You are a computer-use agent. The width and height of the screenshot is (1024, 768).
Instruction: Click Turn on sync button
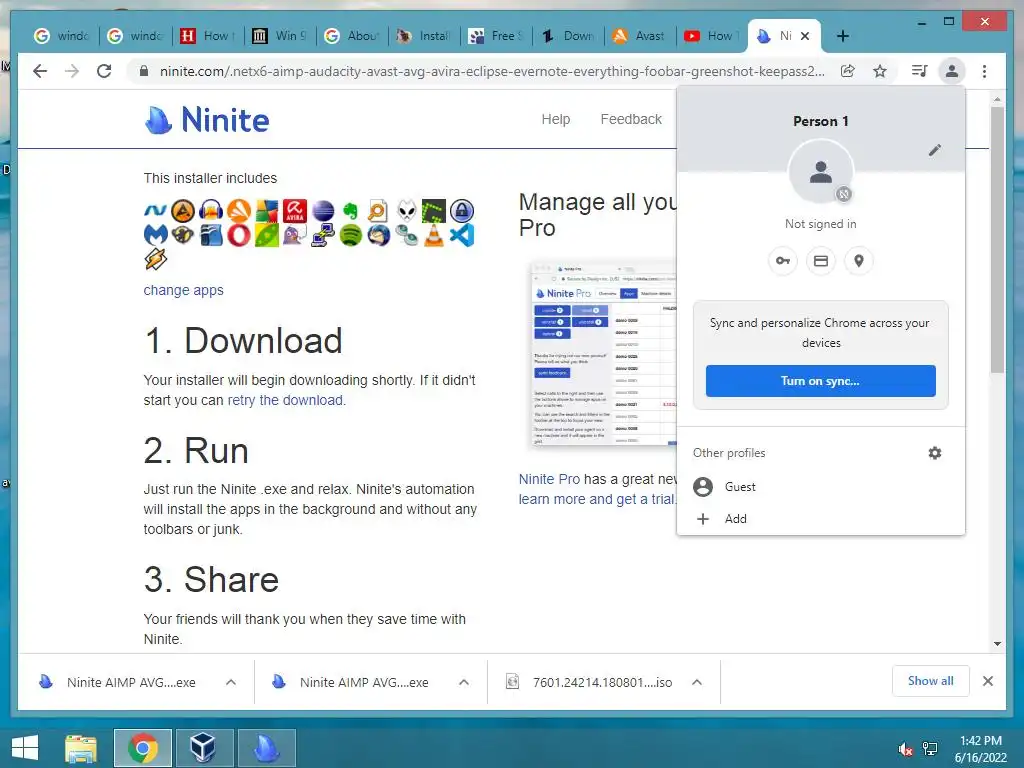tap(820, 381)
